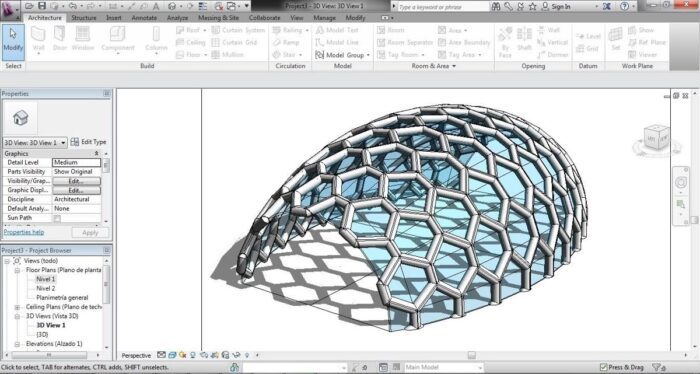
Task: Choose the Ceiling tool
Action: click(191, 42)
